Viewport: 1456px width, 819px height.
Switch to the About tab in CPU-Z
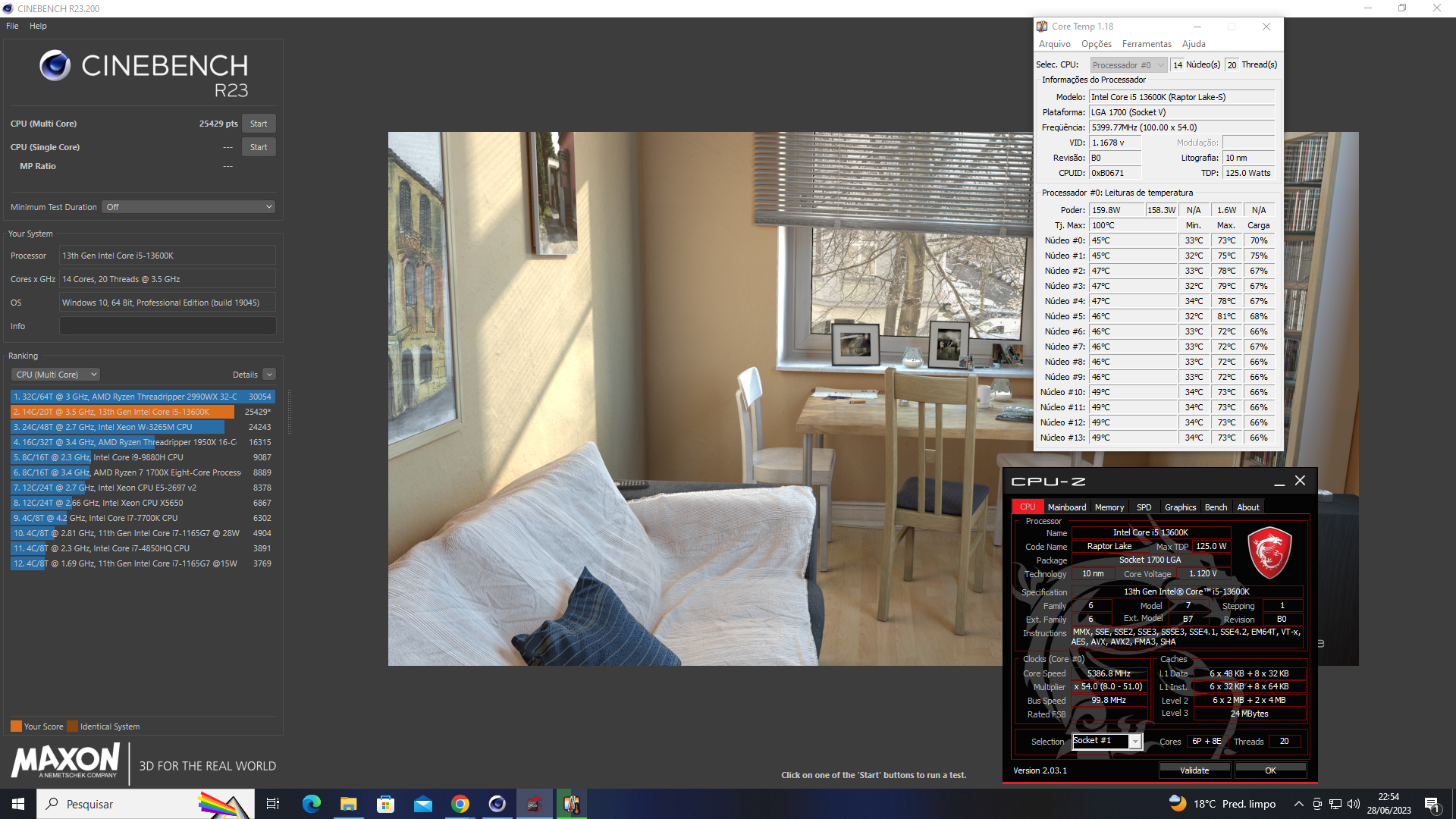[1248, 507]
